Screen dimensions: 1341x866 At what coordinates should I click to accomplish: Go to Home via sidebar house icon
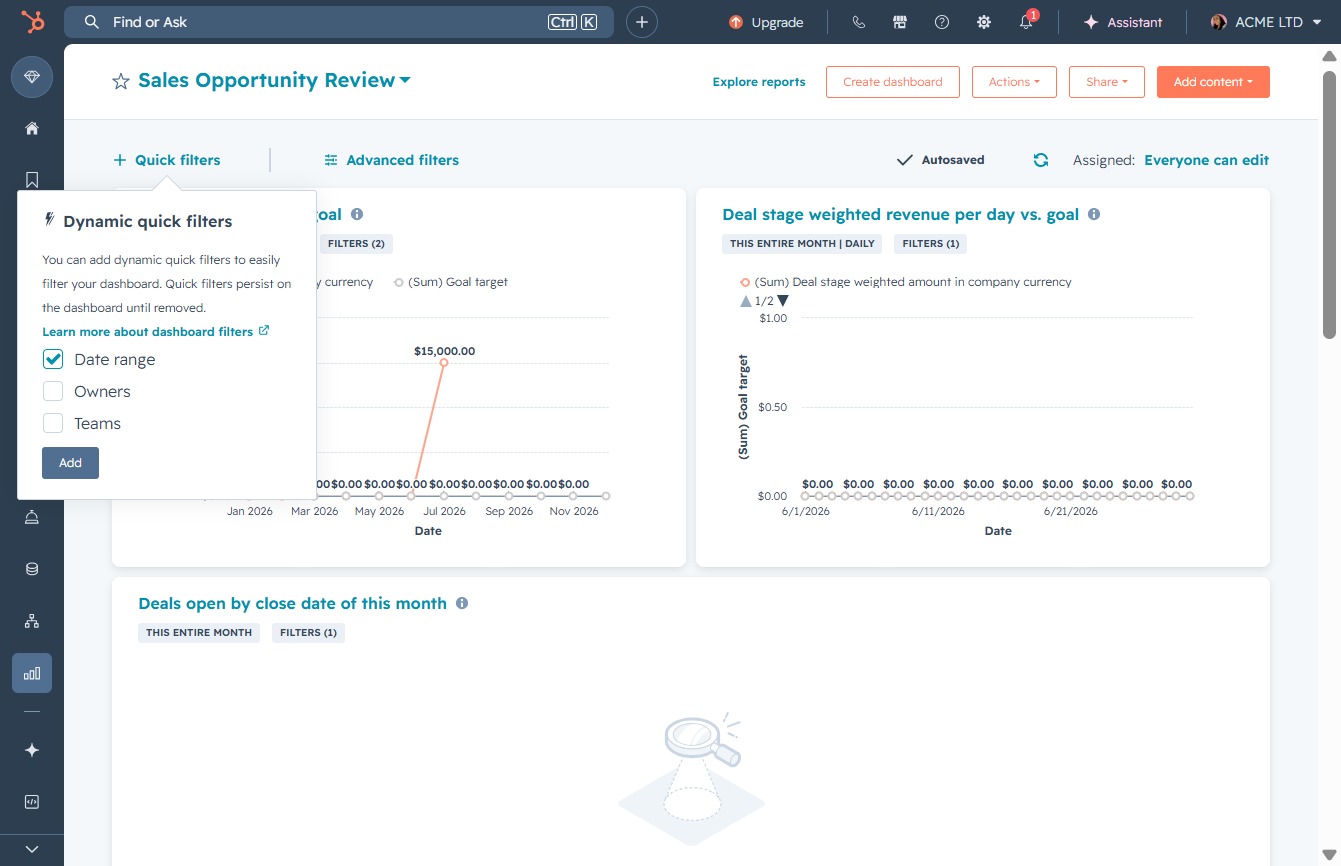[x=32, y=128]
